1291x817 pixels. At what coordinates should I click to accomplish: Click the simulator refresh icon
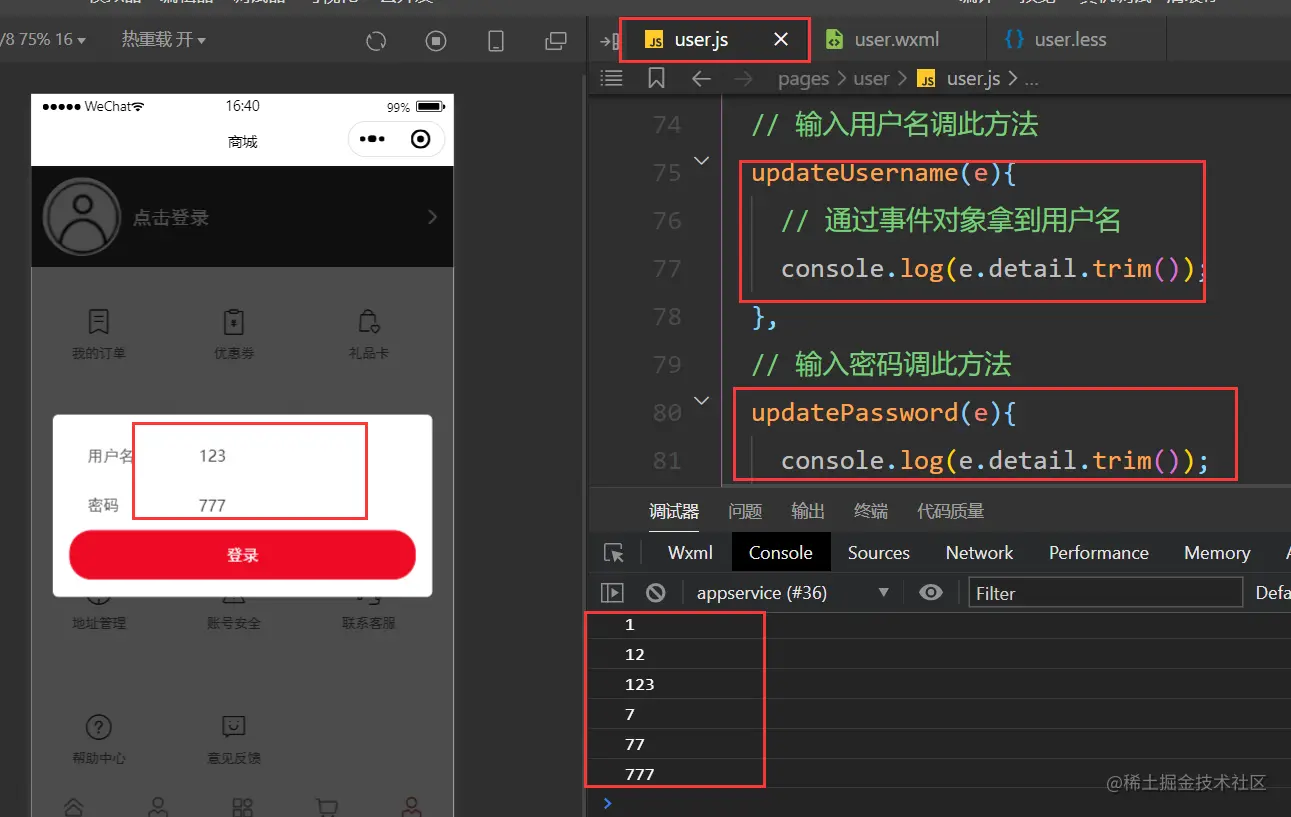376,41
